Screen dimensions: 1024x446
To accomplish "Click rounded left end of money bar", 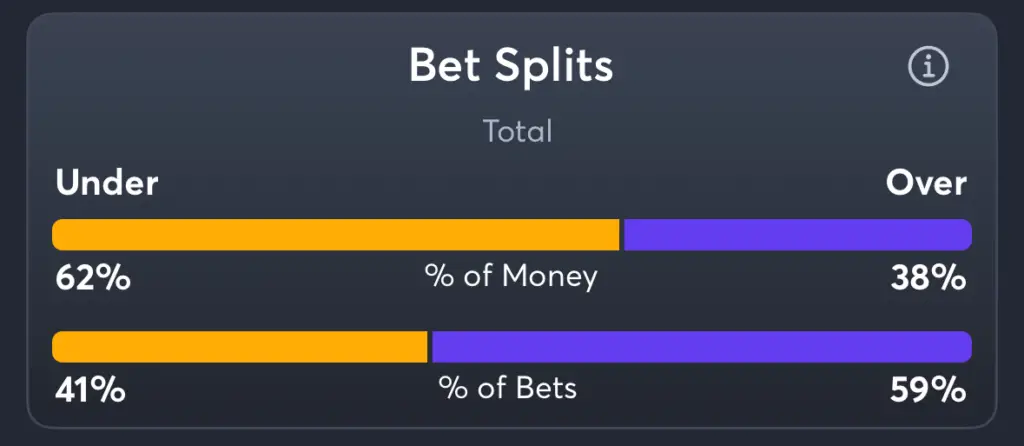I will pyautogui.click(x=60, y=234).
